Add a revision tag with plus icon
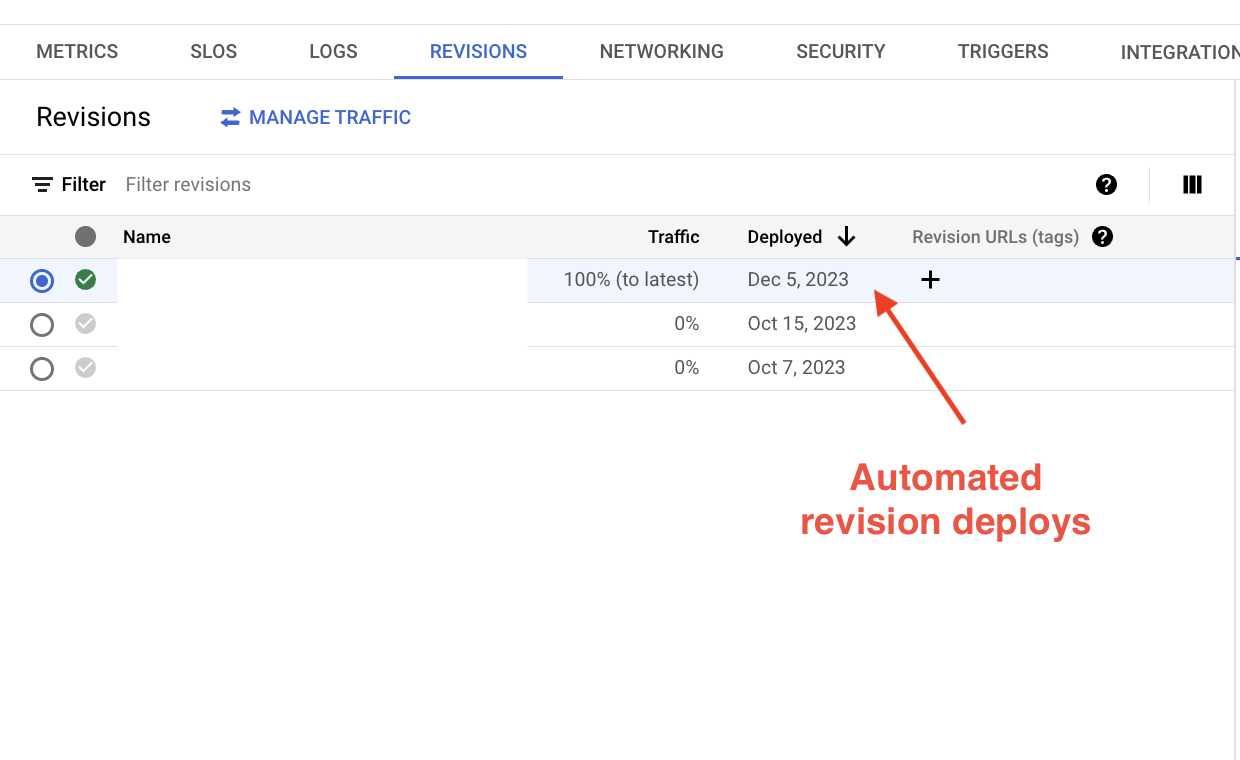1240x760 pixels. (930, 280)
